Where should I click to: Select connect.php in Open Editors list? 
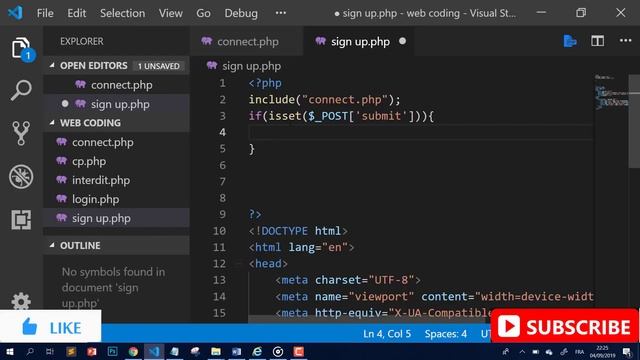pos(116,85)
